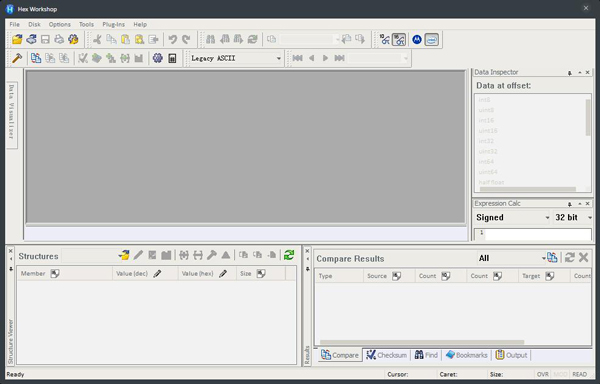Click the Print icon in toolbar
This screenshot has width=600, height=384.
(59, 39)
